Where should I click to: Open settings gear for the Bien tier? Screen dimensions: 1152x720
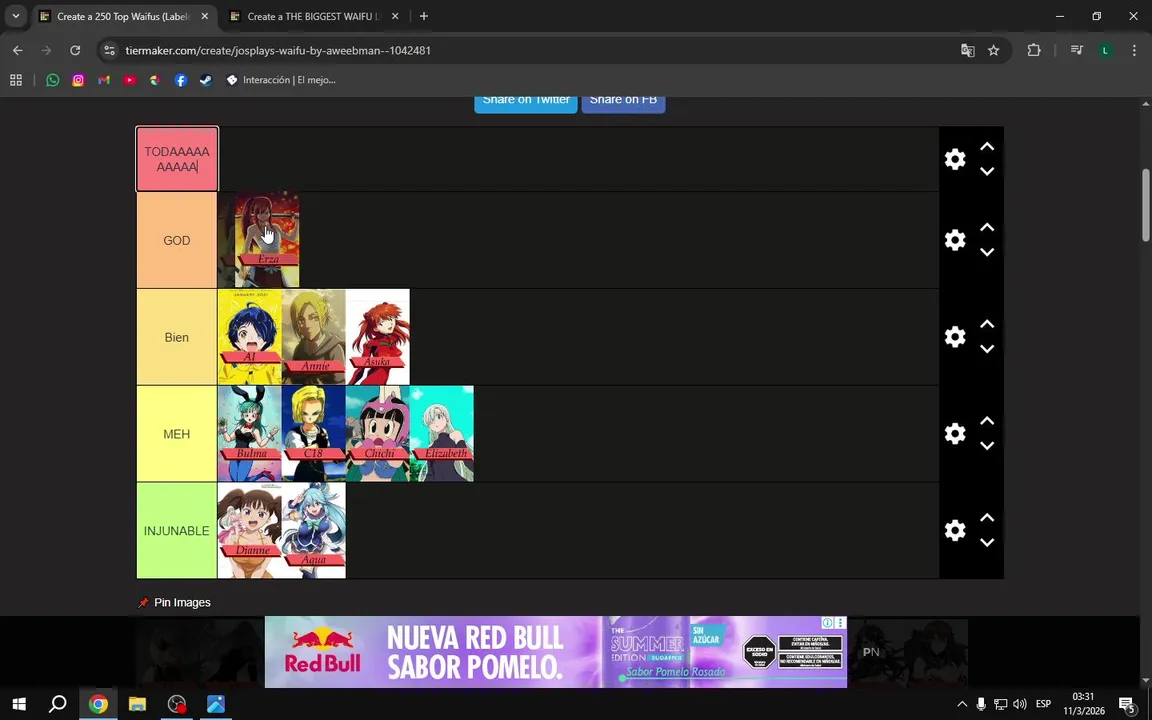click(954, 337)
